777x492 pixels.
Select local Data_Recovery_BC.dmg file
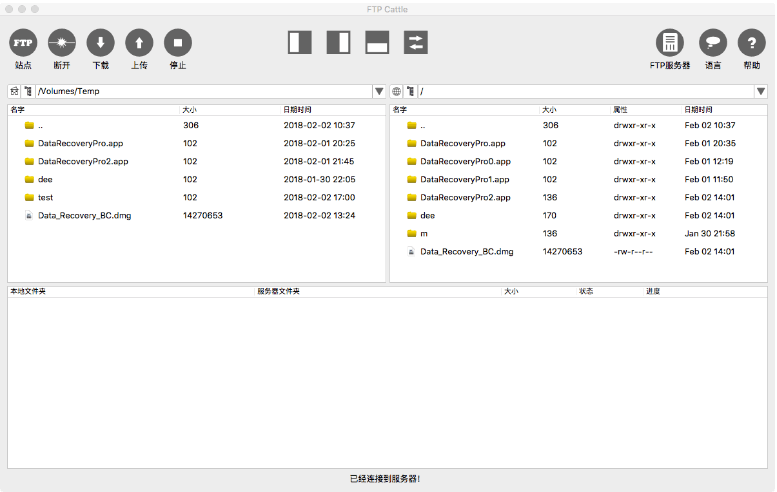coord(197,216)
